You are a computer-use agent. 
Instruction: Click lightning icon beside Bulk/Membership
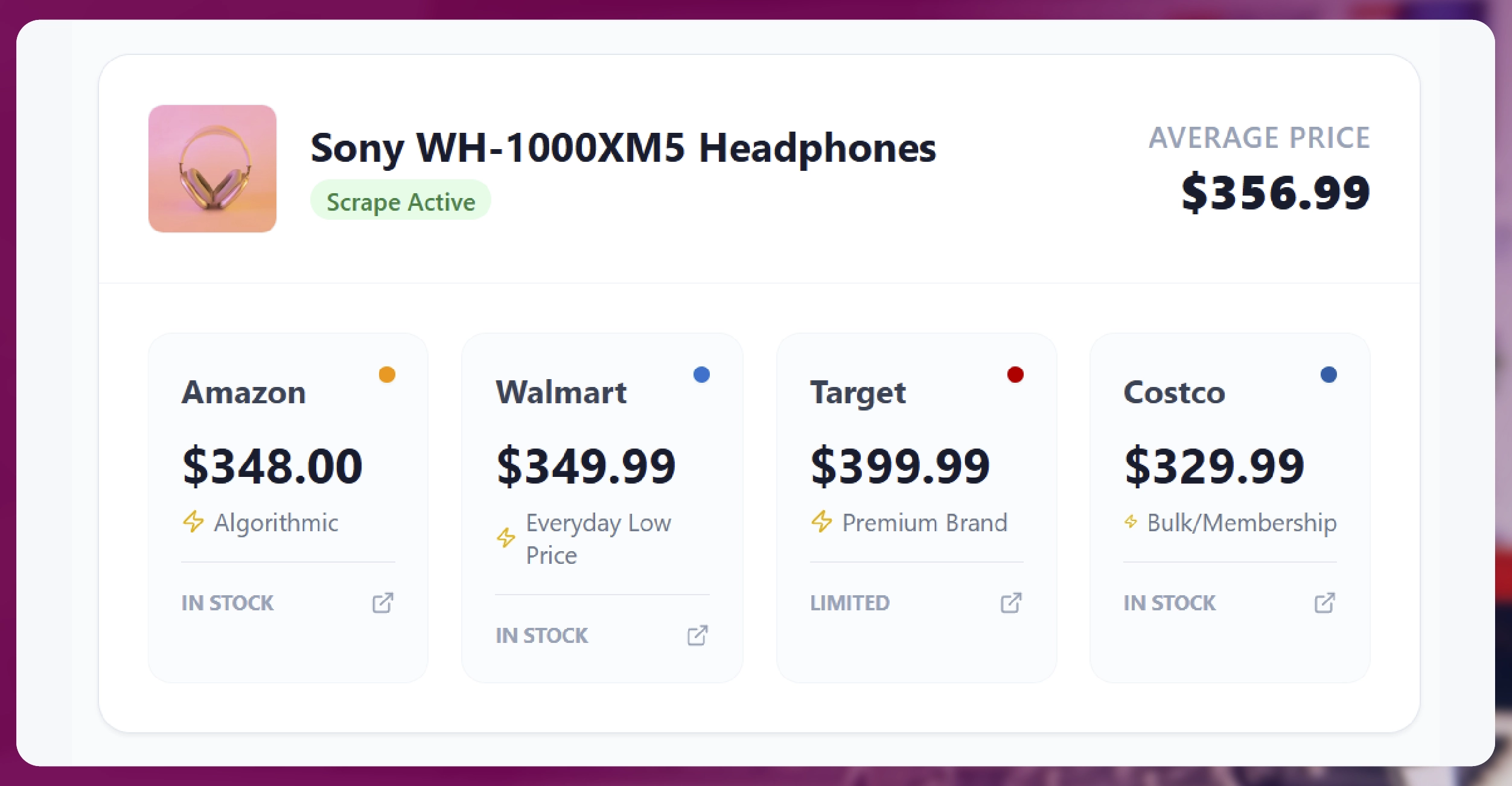click(x=1131, y=522)
